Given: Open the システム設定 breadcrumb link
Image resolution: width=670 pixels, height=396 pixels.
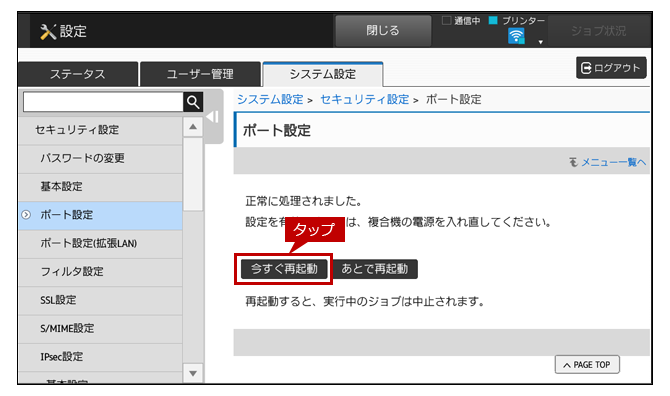Looking at the screenshot, I should click(270, 100).
